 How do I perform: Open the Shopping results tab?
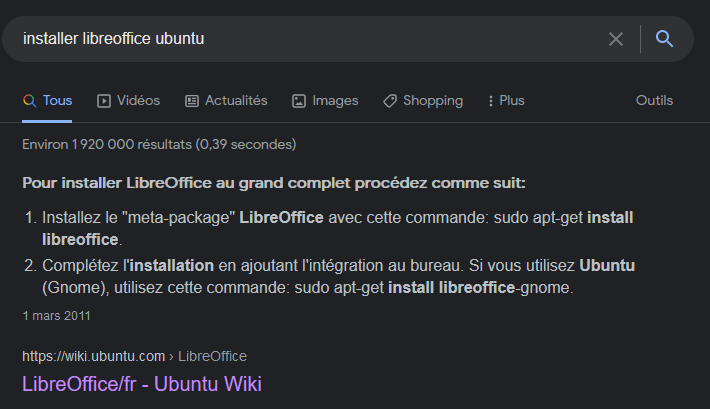click(433, 101)
